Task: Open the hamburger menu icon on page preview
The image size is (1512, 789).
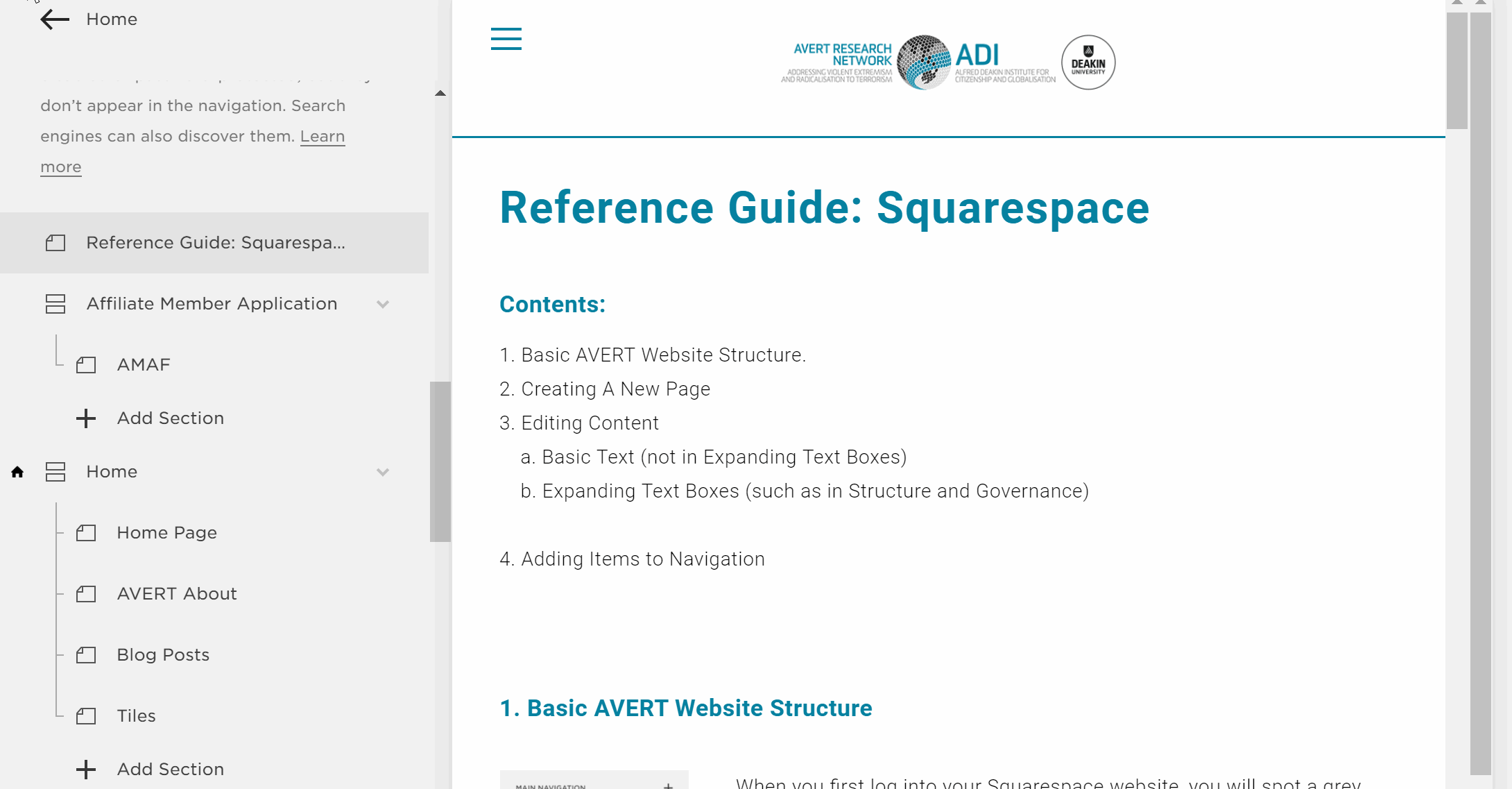Action: click(506, 39)
